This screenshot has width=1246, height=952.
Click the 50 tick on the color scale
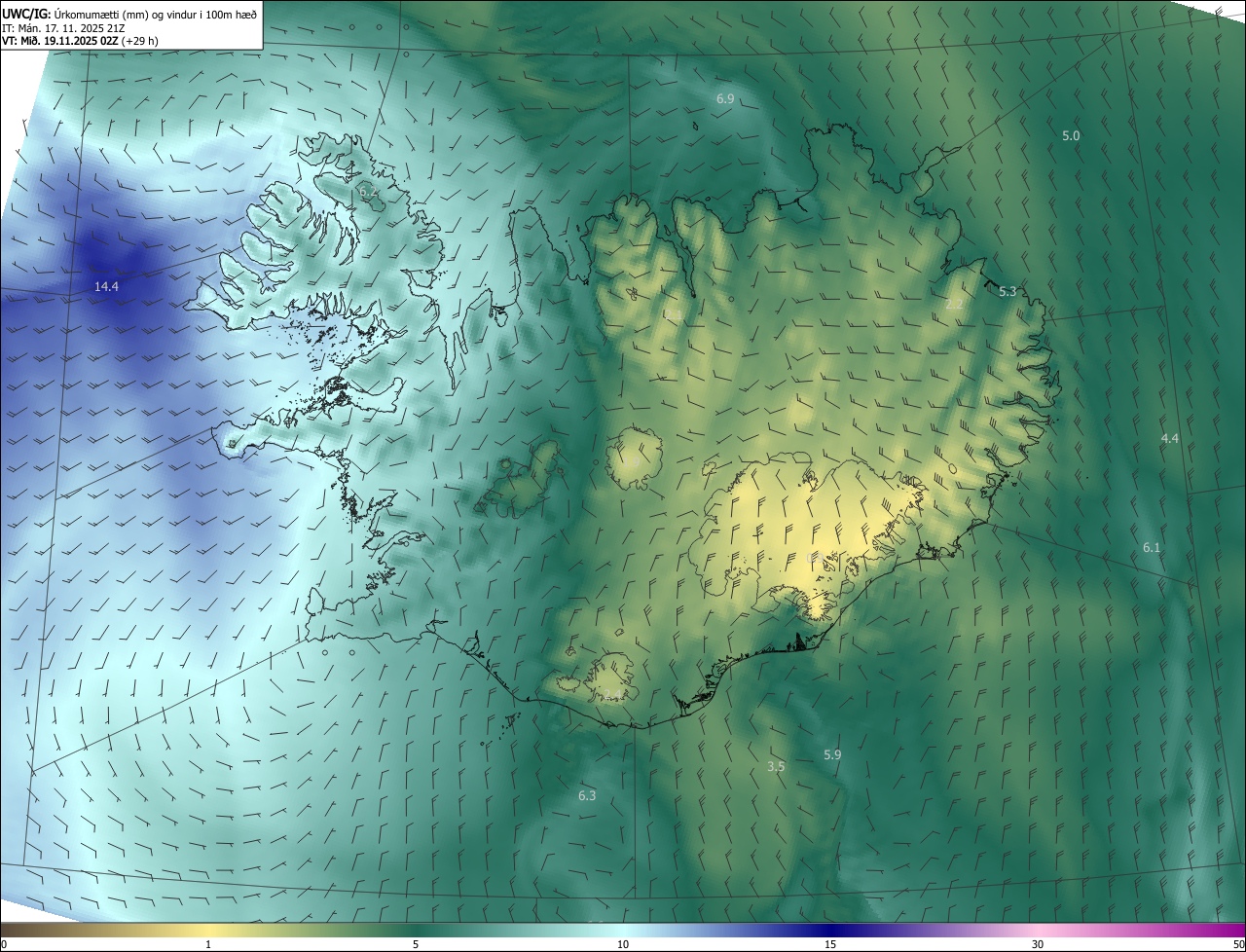point(1238,944)
